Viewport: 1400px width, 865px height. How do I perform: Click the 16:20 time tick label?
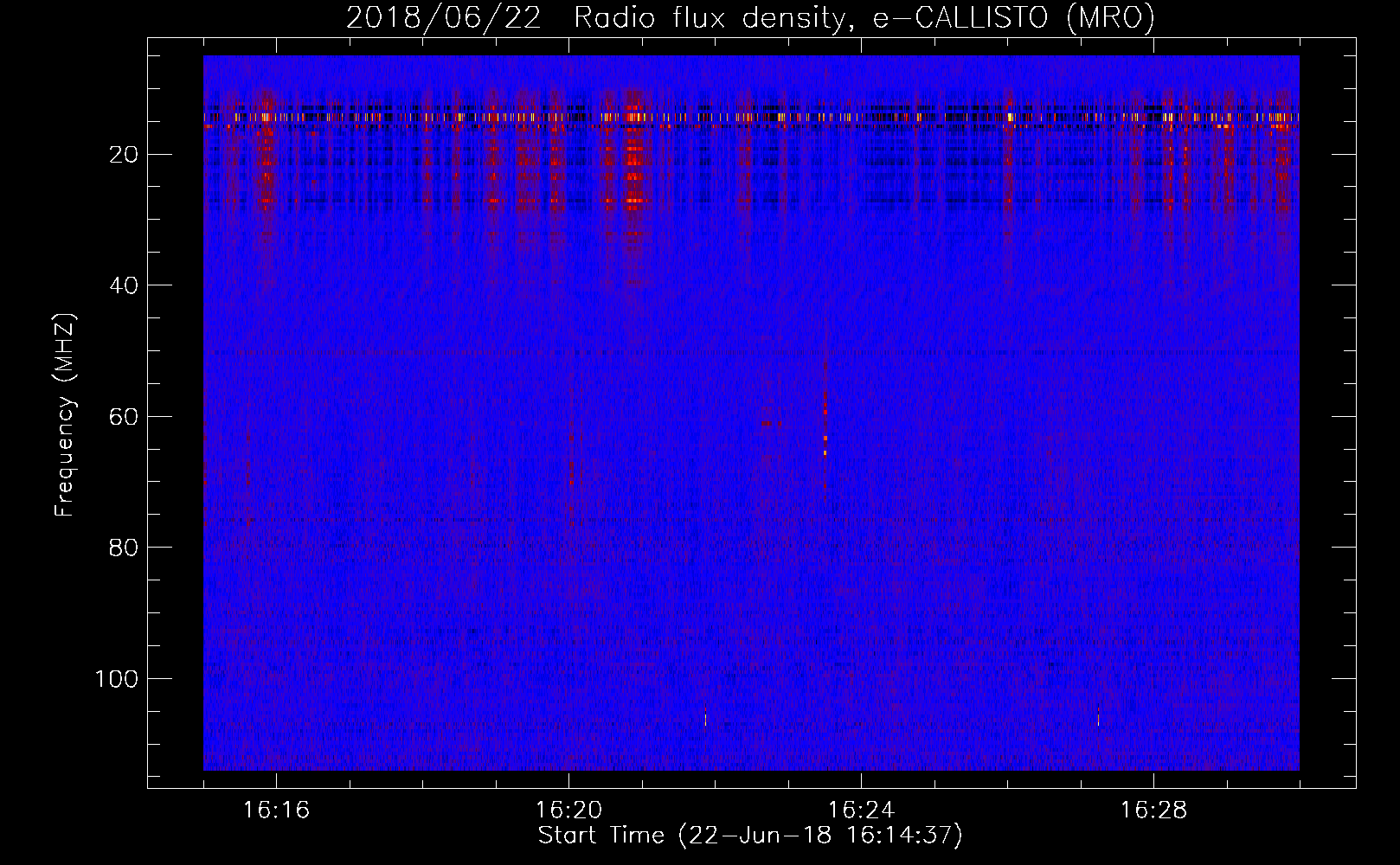568,810
